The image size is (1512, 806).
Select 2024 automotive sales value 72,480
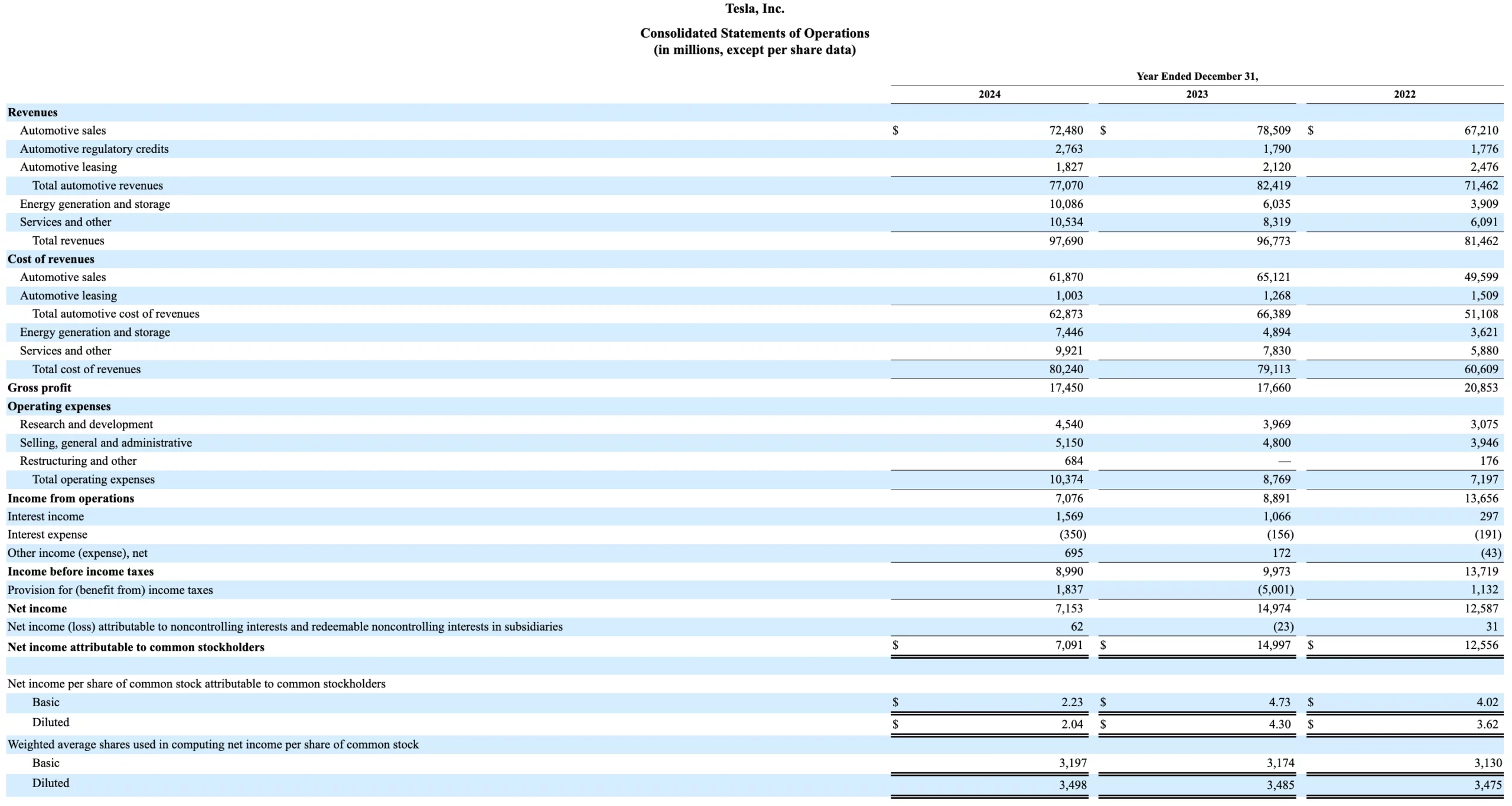(x=1066, y=130)
